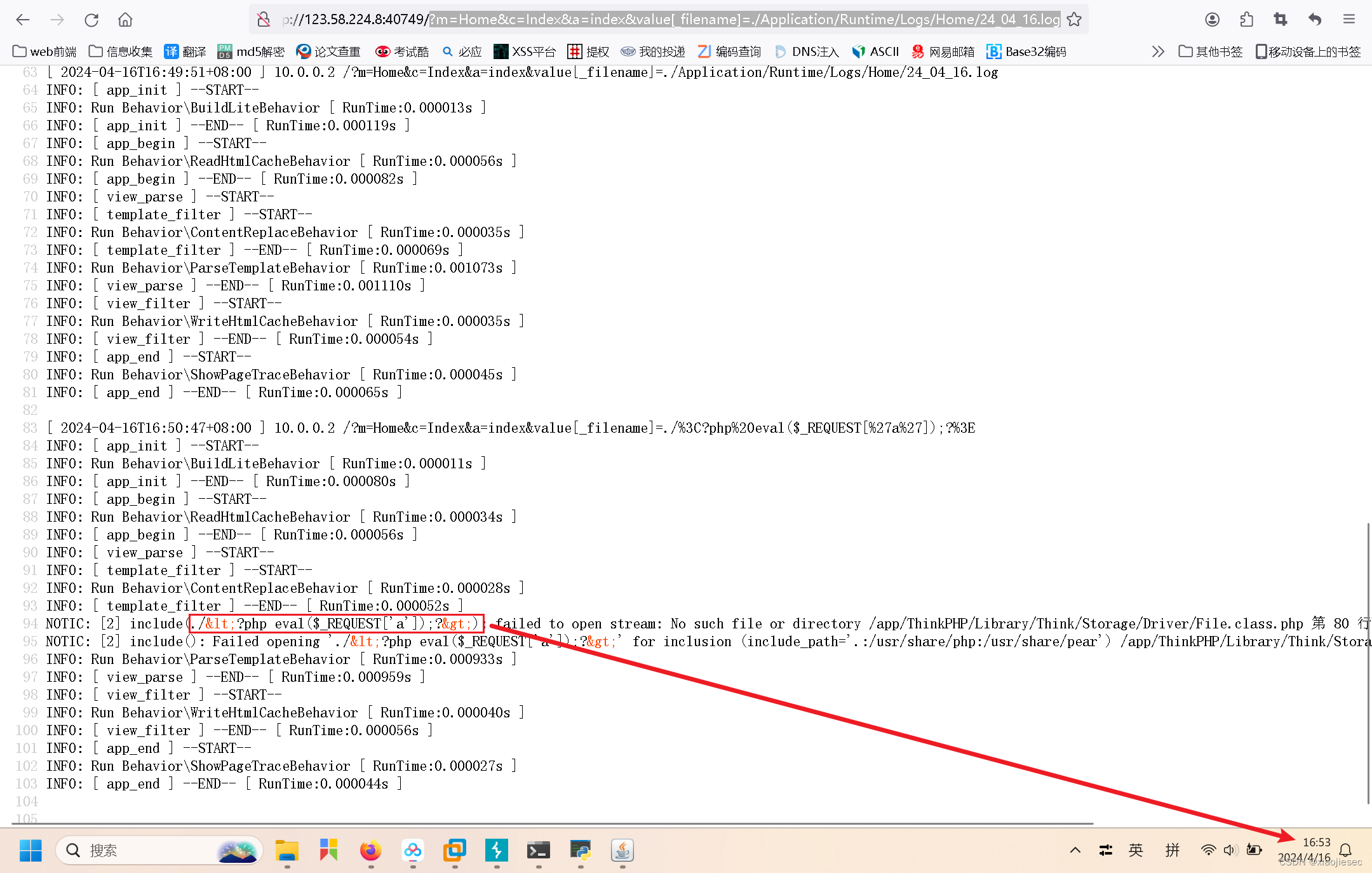Expand the 其他书签 bookmarks folder
The height and width of the screenshot is (873, 1372).
tap(1210, 51)
